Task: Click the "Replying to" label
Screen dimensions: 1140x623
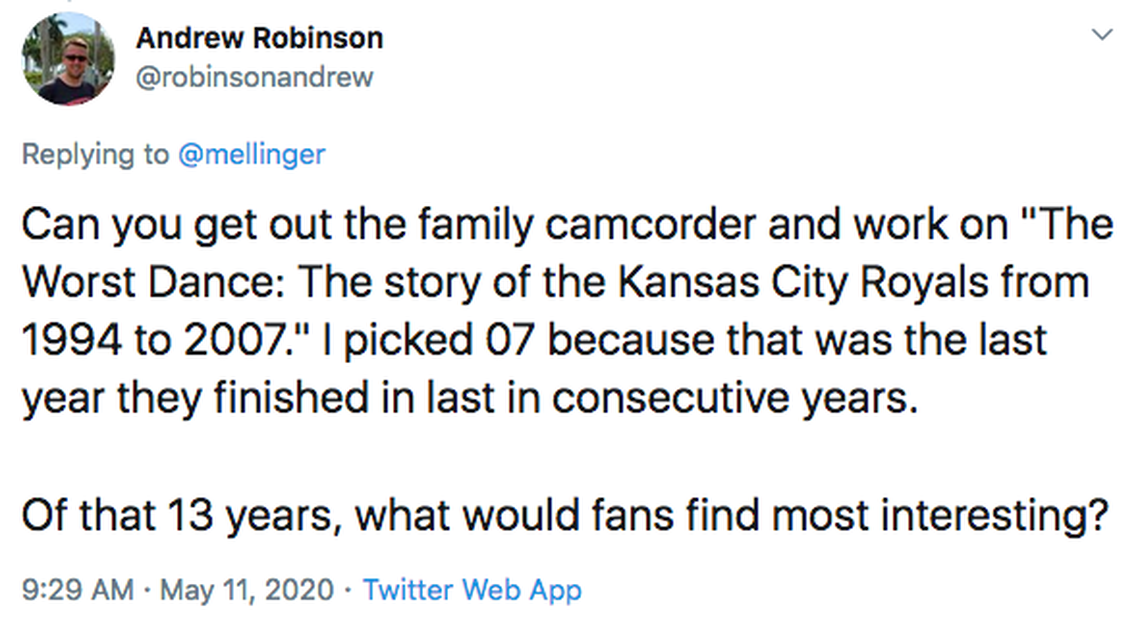Action: pos(96,154)
